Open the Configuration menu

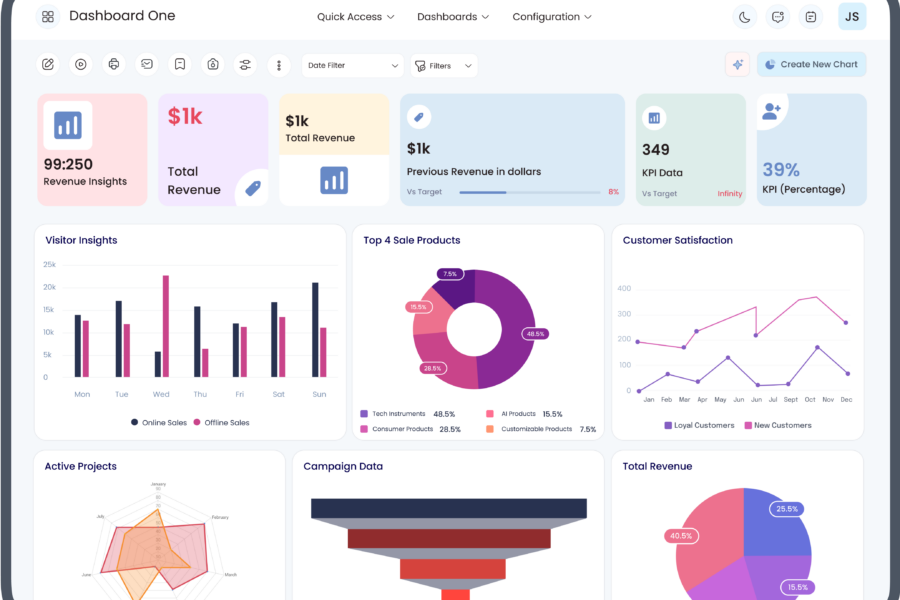pos(552,17)
